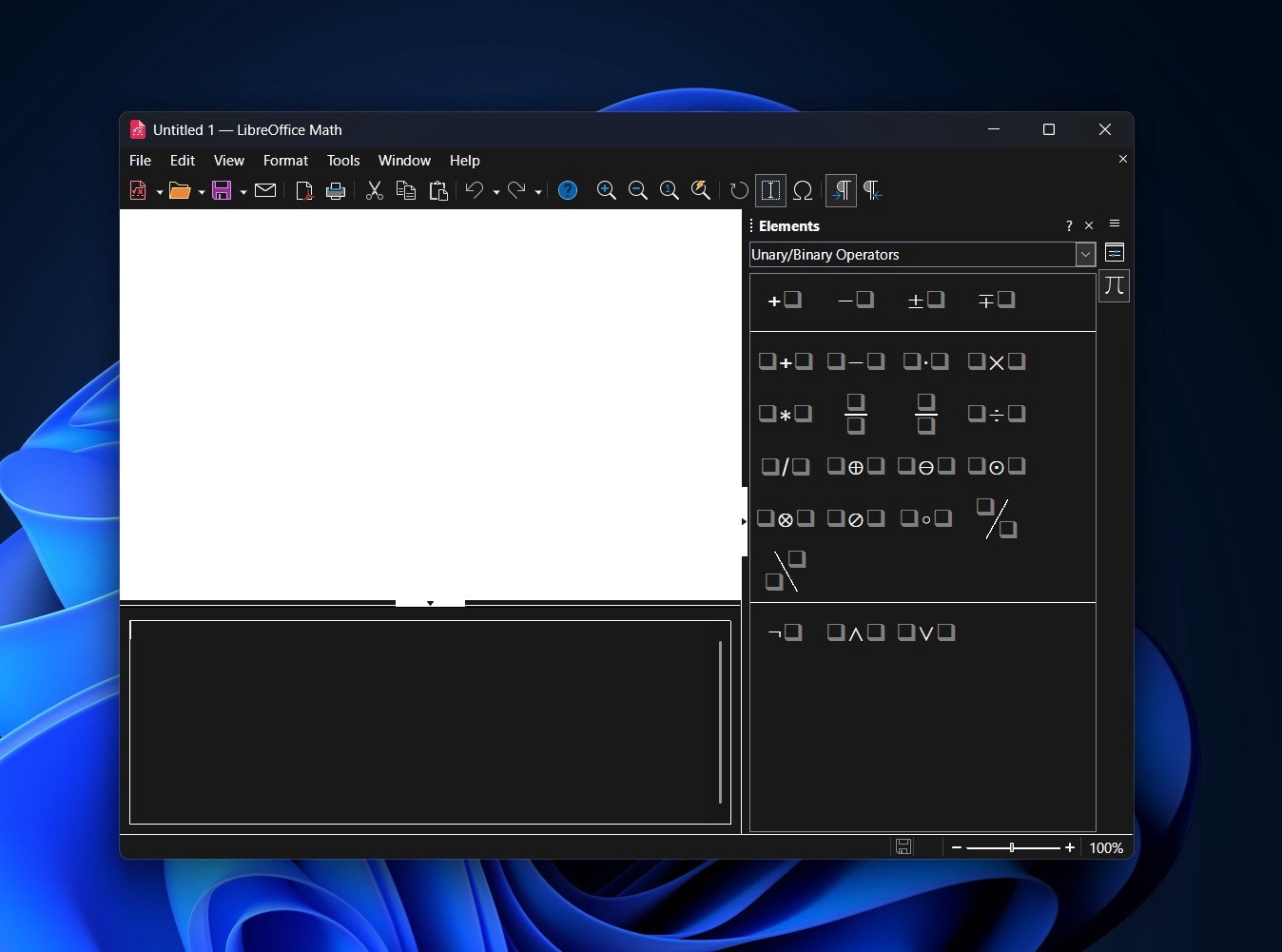Click the Update formula refresh icon

(739, 190)
